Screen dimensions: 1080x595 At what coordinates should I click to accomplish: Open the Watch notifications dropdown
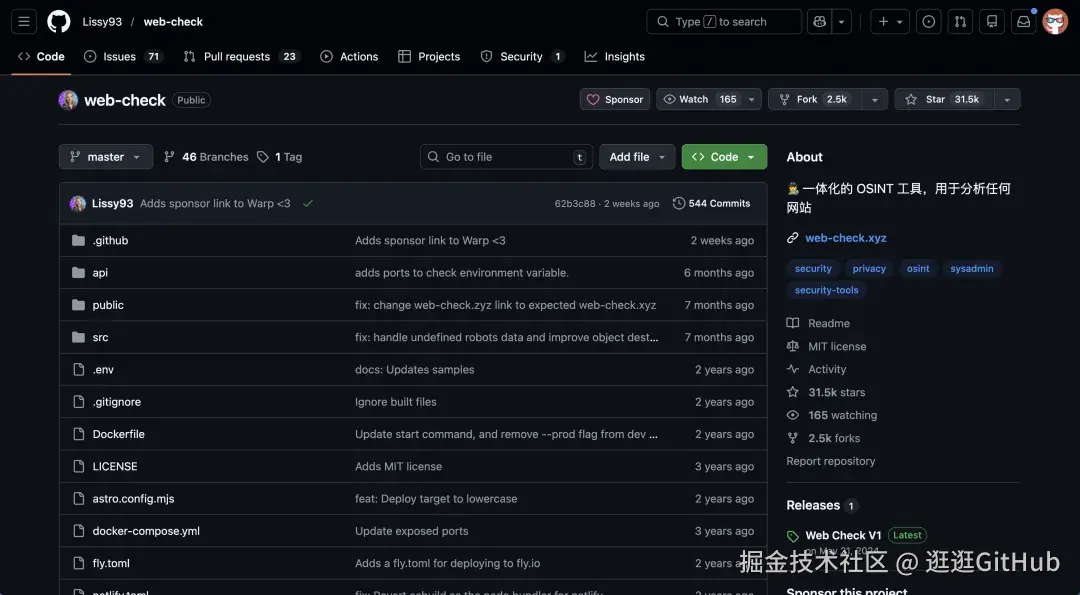point(709,99)
